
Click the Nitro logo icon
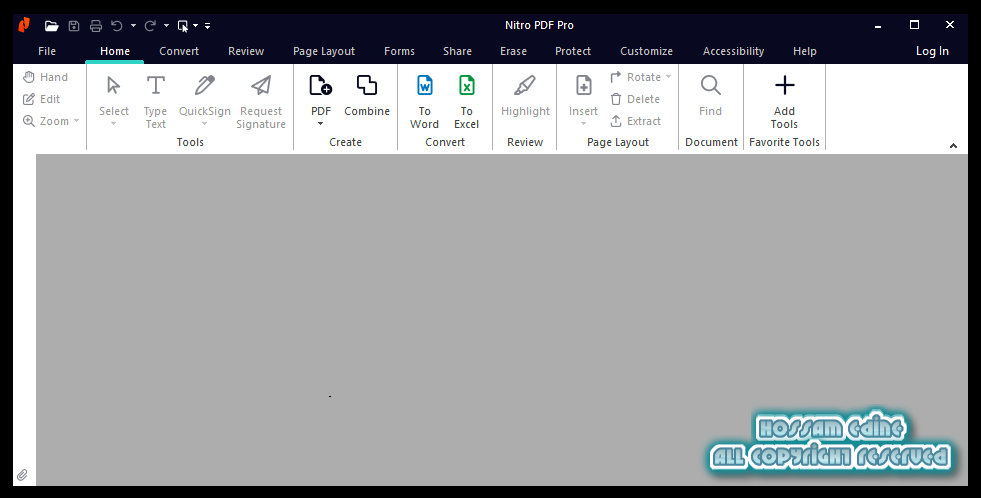pyautogui.click(x=24, y=25)
